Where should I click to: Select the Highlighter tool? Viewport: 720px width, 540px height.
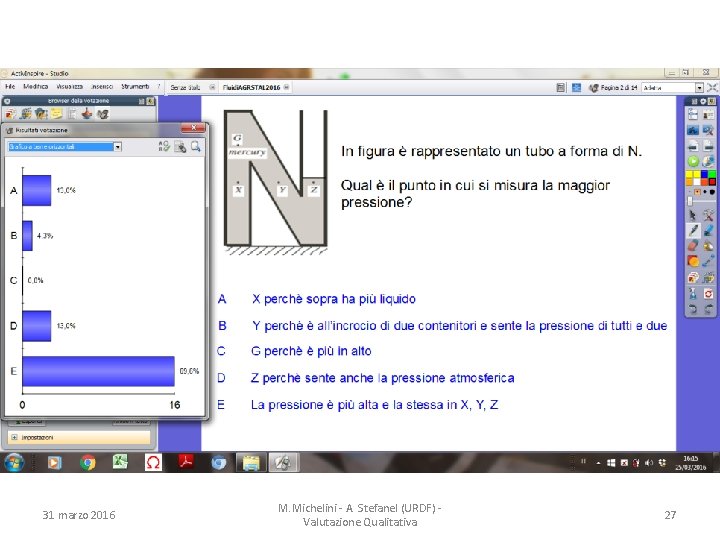click(709, 231)
